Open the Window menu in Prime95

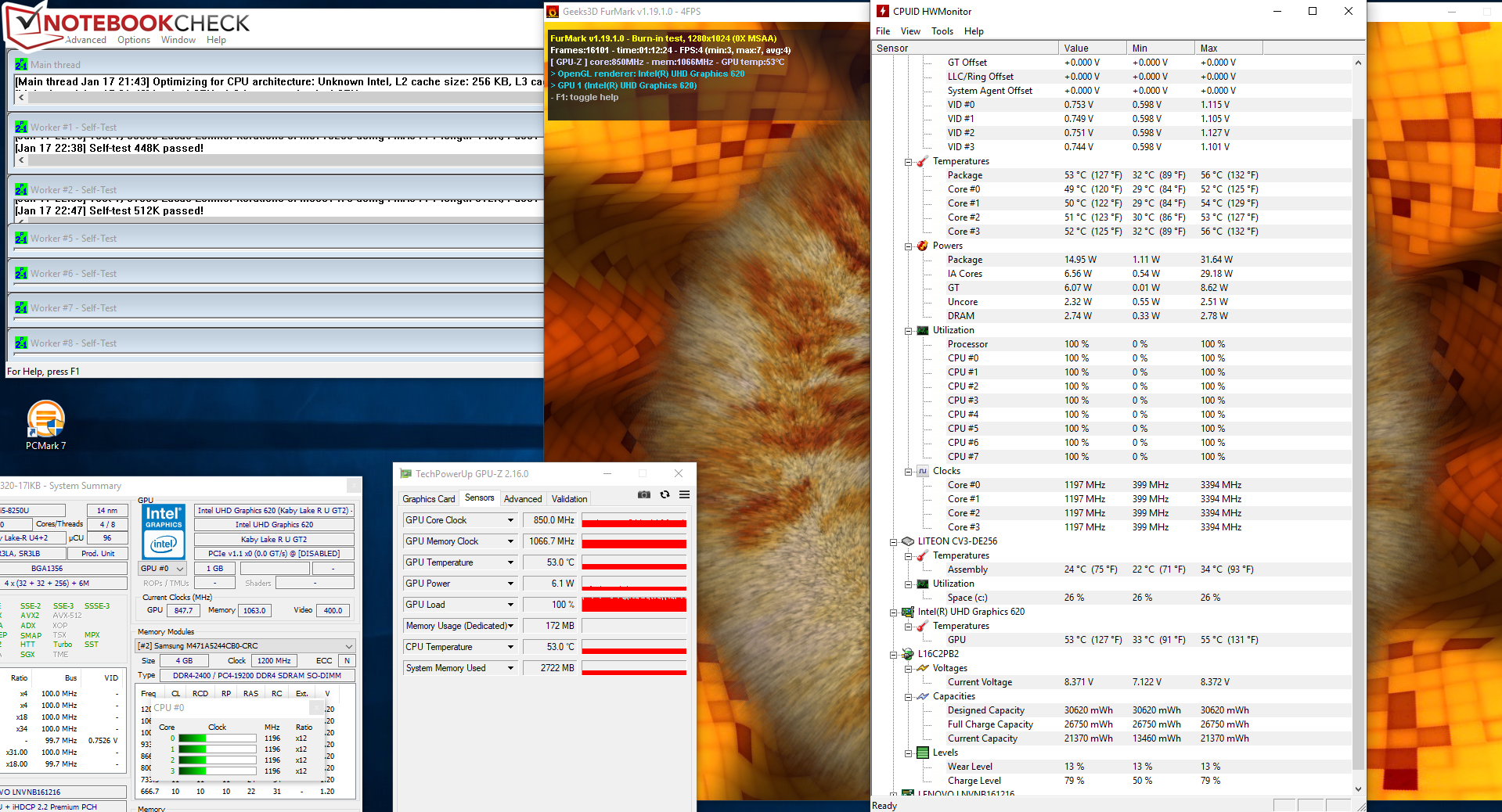click(178, 40)
